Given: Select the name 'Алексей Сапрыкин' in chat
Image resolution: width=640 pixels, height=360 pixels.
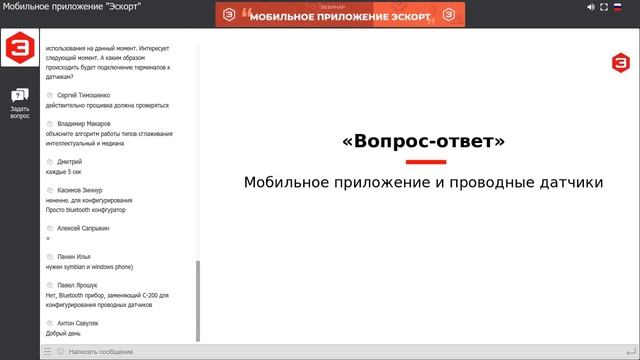Looking at the screenshot, I should [83, 228].
